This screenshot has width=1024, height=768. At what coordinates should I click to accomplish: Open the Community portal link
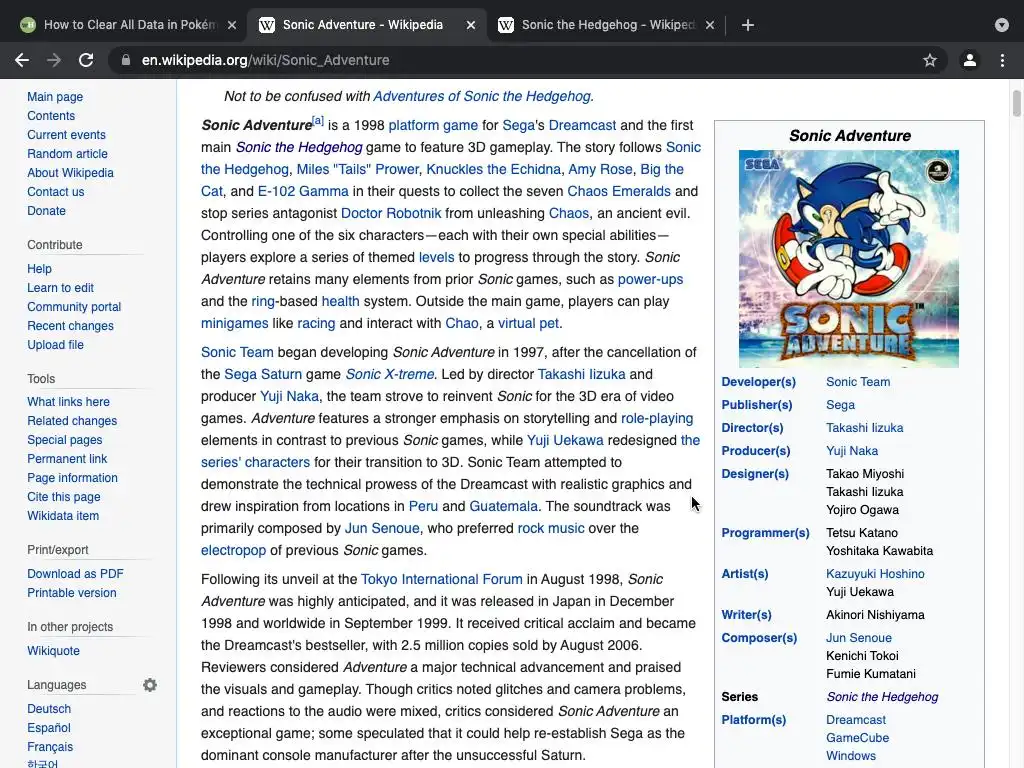pyautogui.click(x=74, y=307)
